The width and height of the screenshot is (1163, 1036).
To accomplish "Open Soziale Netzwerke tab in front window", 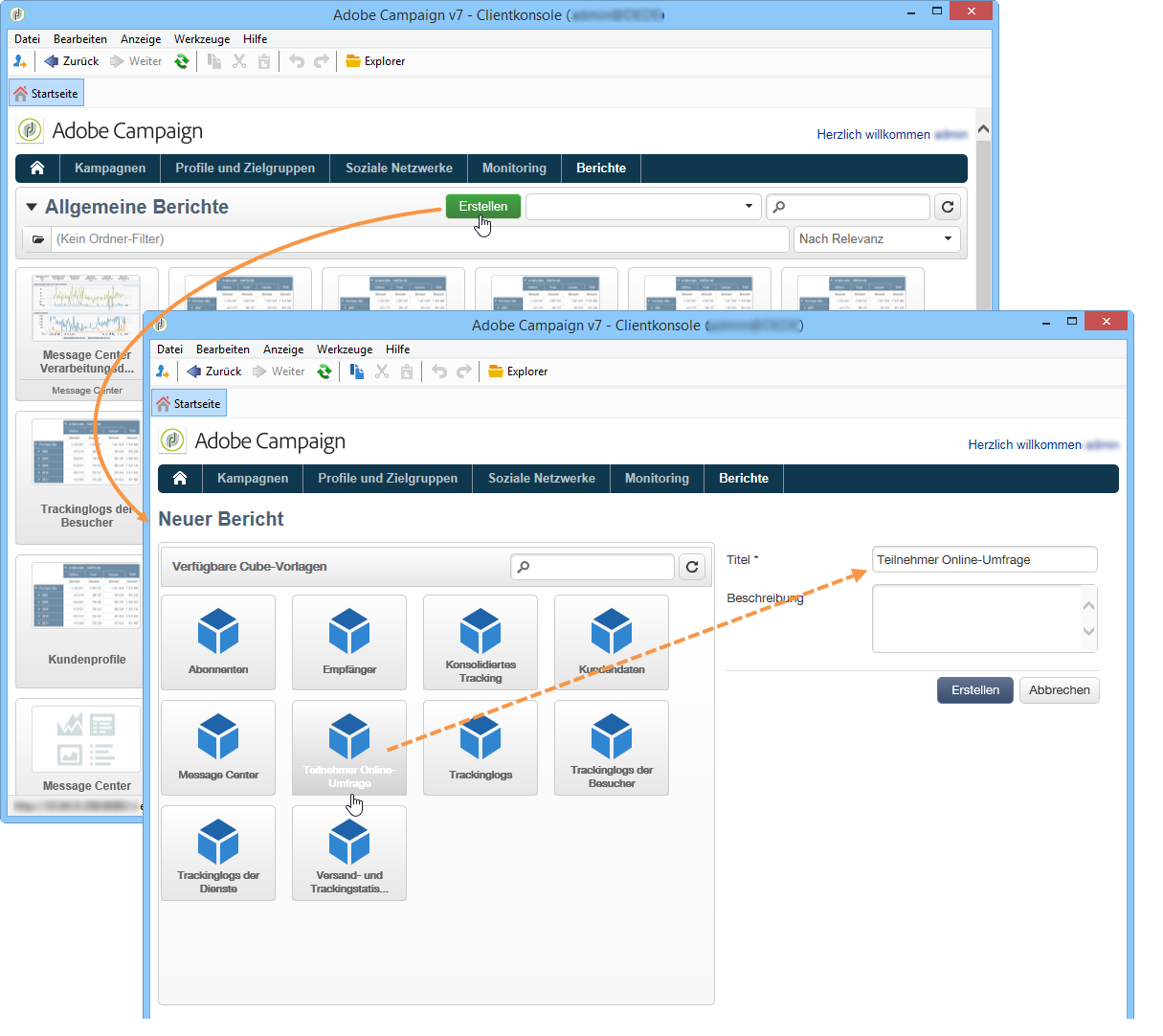I will 542,478.
